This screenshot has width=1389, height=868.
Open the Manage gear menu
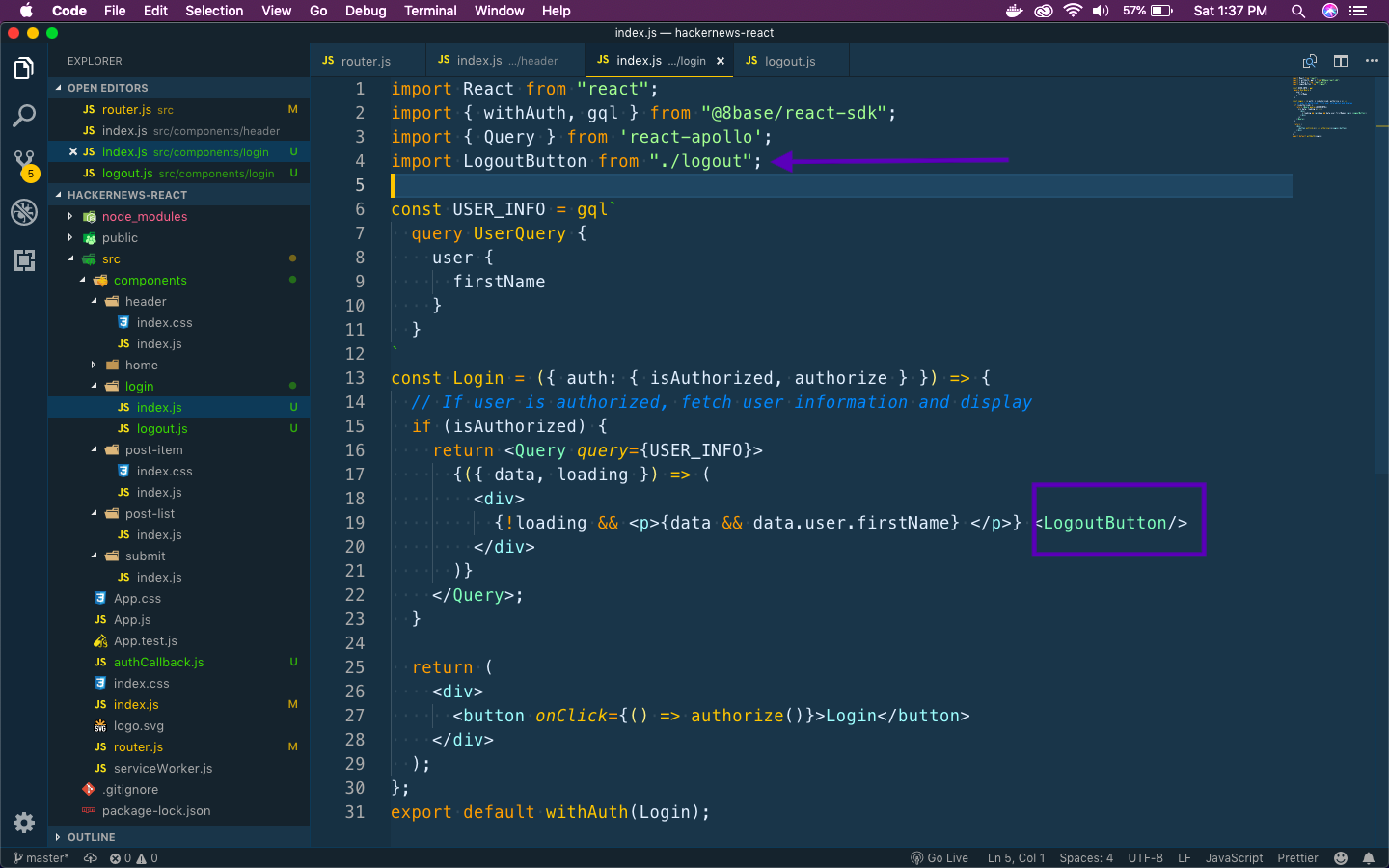24,823
